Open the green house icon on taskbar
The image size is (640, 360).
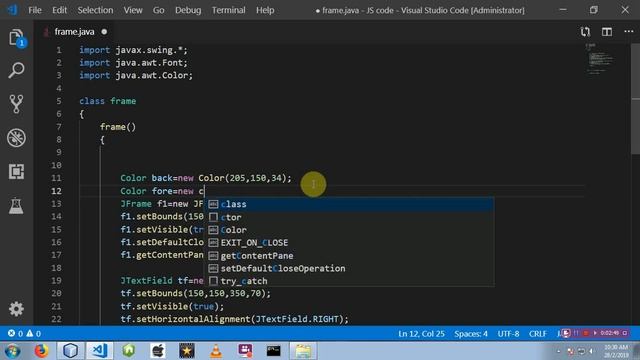tap(129, 351)
